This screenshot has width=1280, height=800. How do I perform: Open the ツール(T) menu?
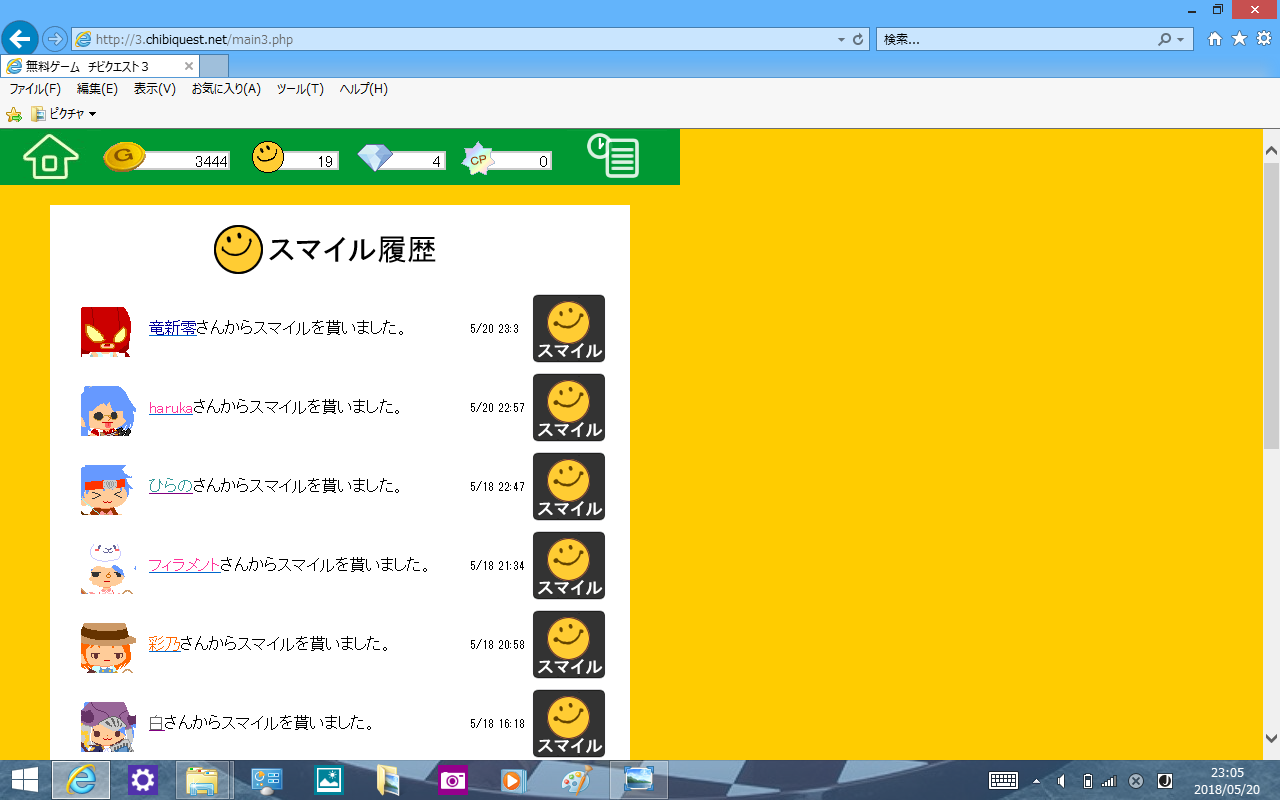[300, 89]
